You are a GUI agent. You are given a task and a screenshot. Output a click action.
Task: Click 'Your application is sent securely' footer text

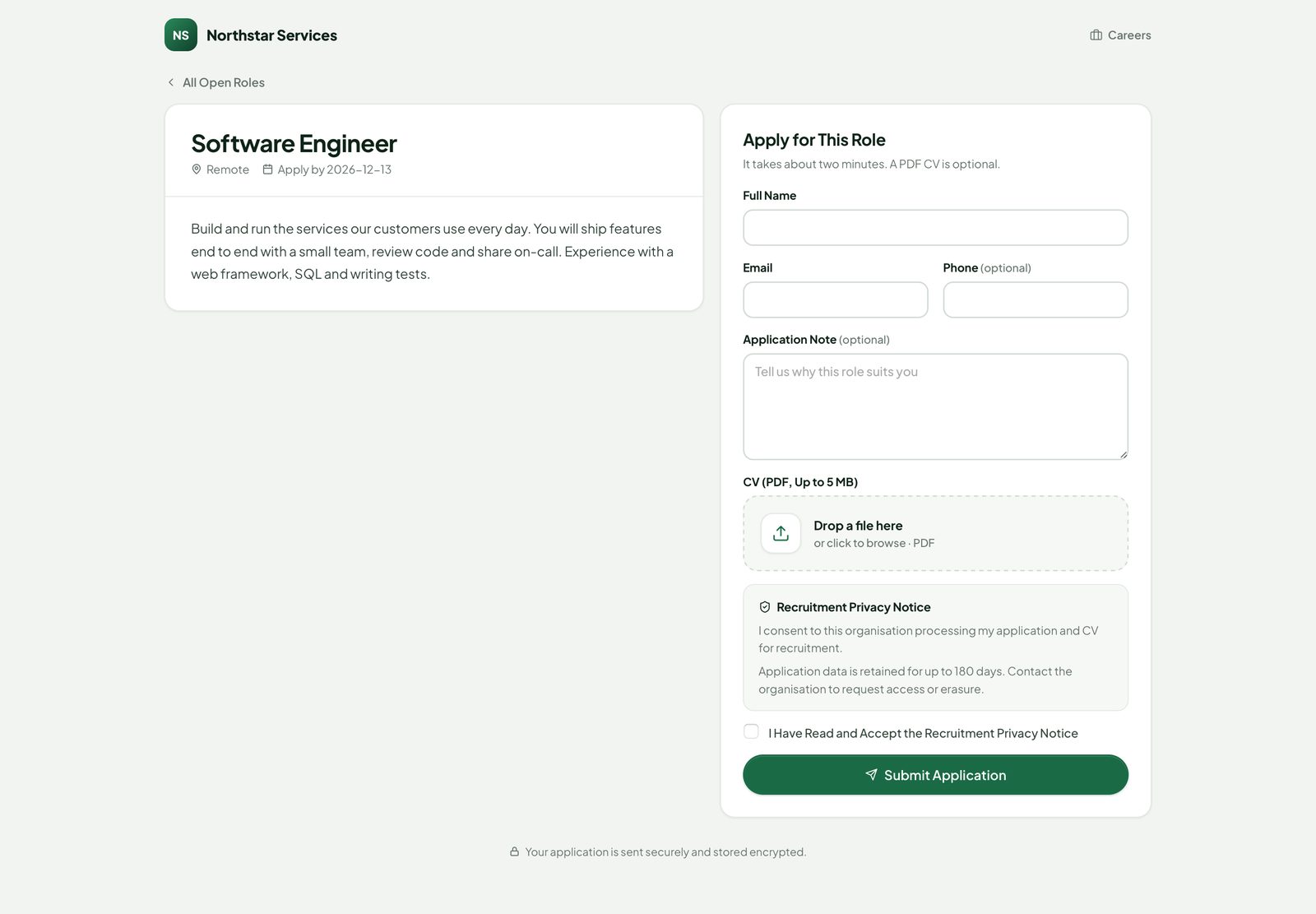coord(665,852)
